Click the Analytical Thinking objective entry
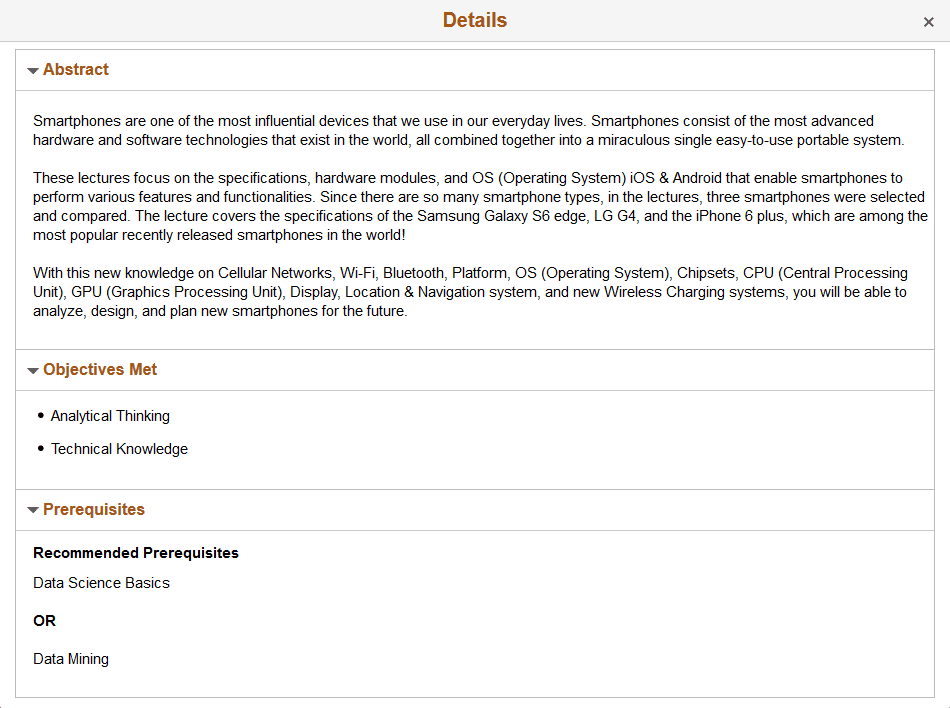Viewport: 950px width, 708px height. (110, 416)
